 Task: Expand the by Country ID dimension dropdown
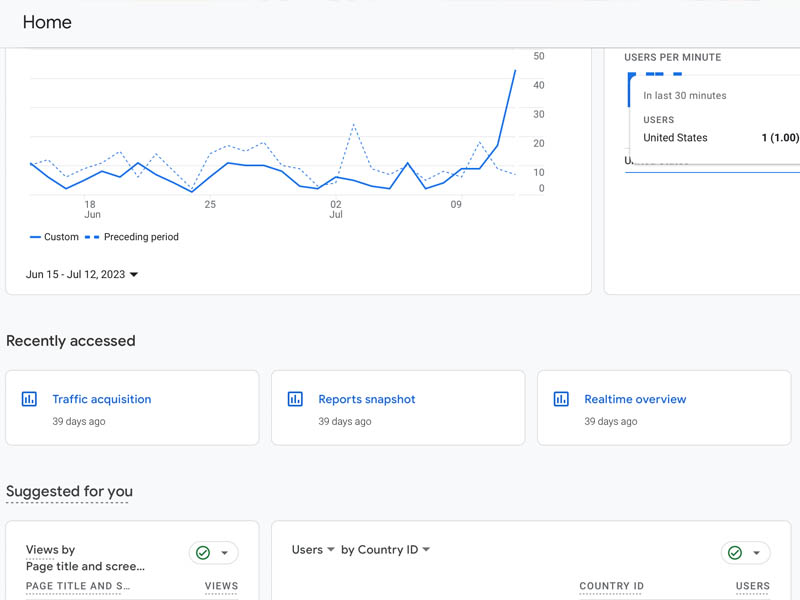pos(385,549)
